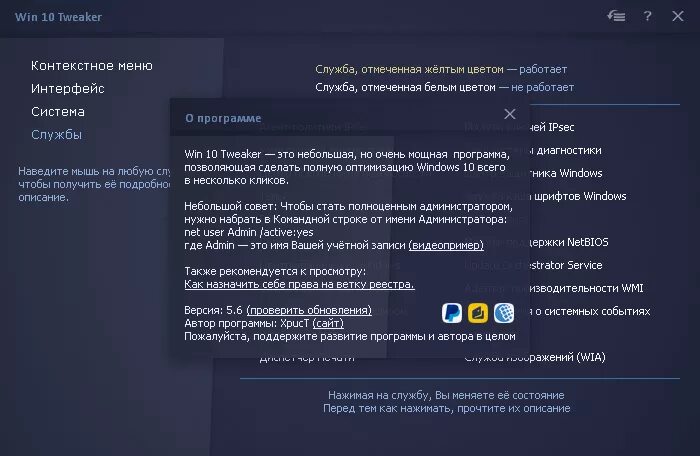Close the Win 10 Tweaker main window
This screenshot has height=456, width=700.
click(678, 17)
